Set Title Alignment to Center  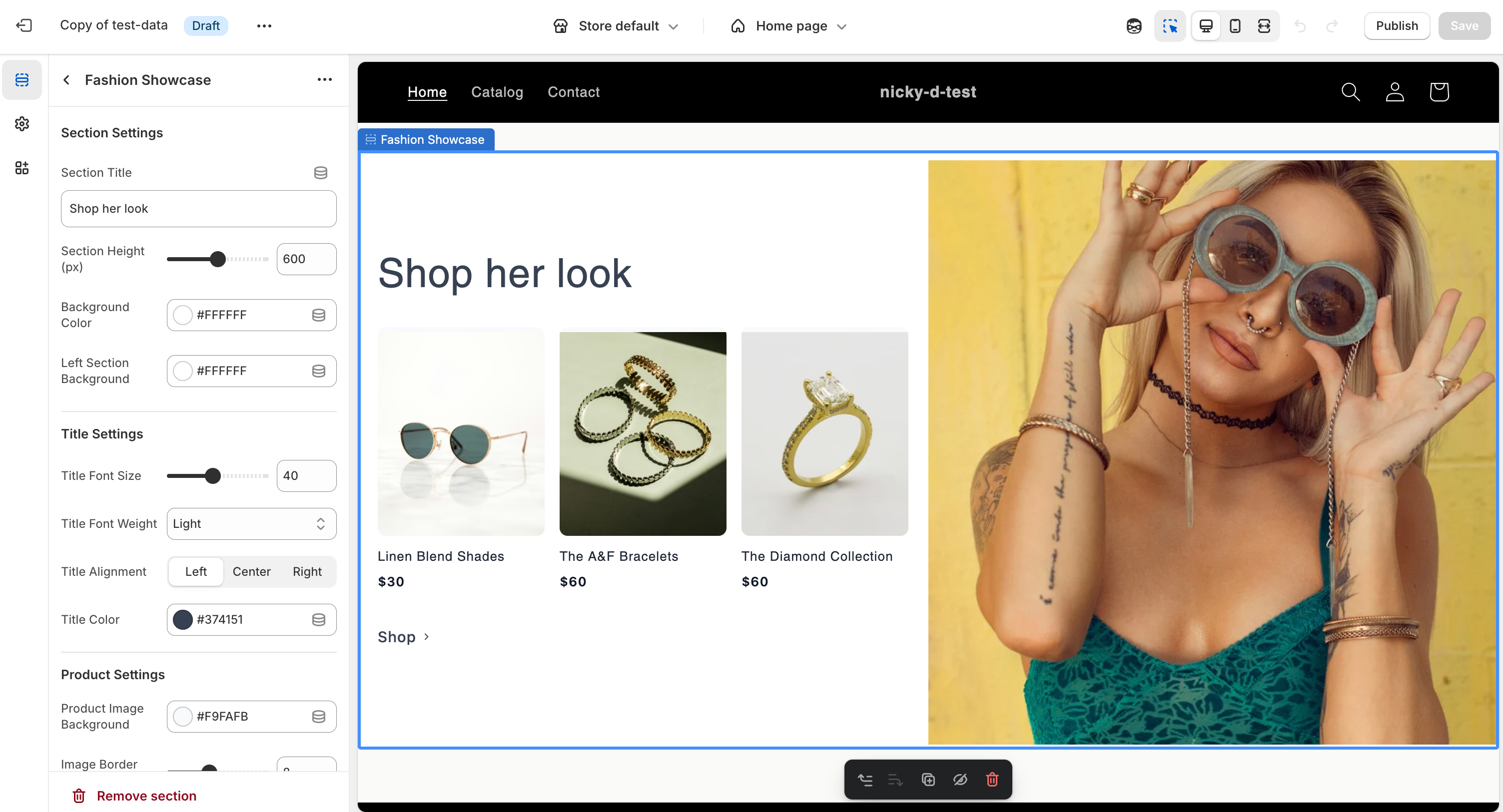[x=251, y=572]
